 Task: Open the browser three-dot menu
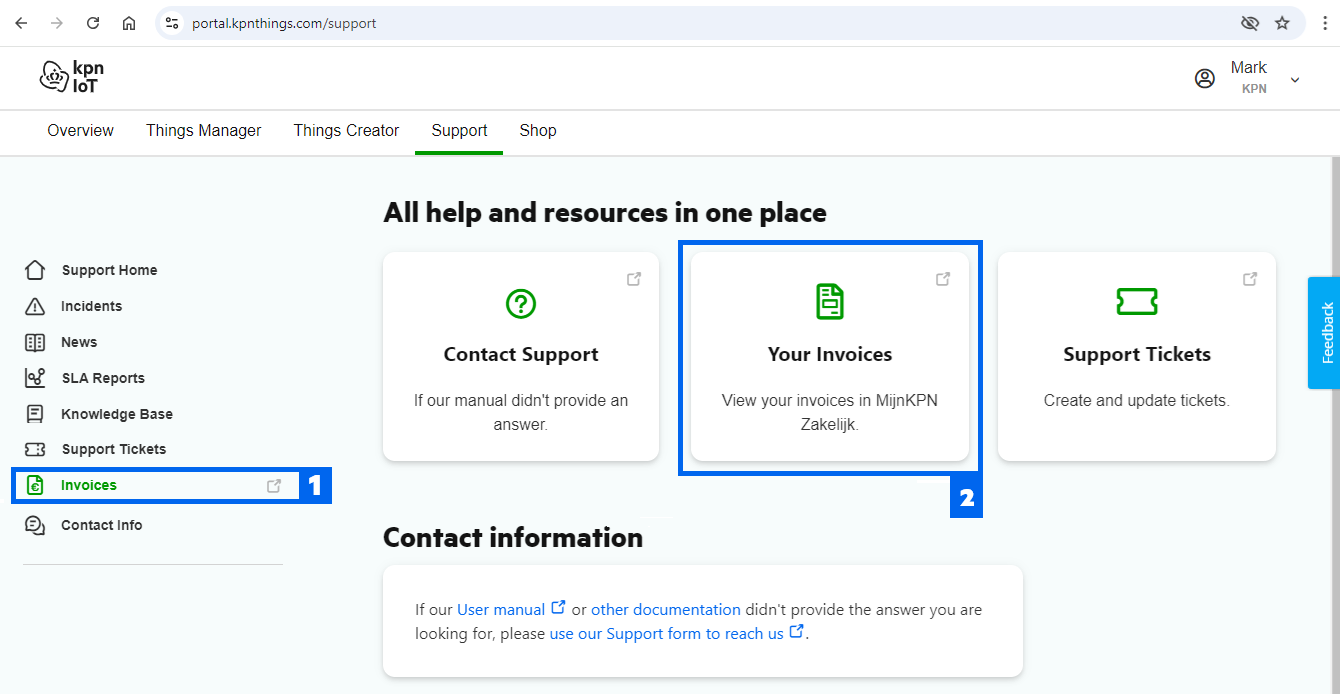[1325, 23]
